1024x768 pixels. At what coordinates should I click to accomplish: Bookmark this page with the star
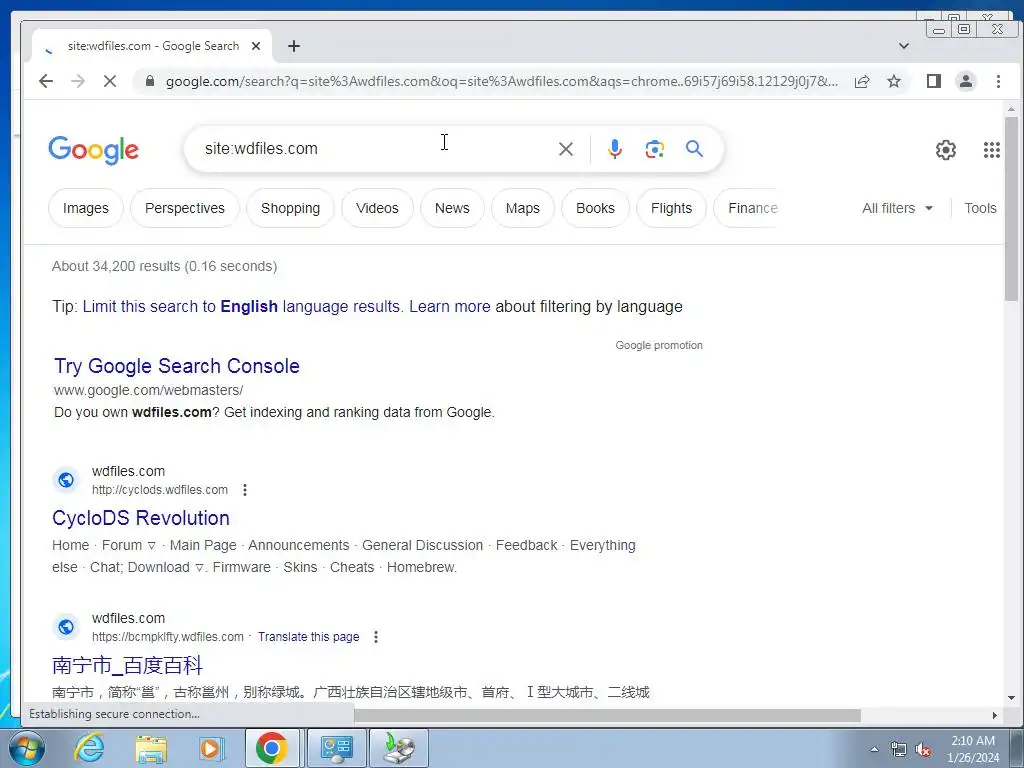[x=894, y=81]
